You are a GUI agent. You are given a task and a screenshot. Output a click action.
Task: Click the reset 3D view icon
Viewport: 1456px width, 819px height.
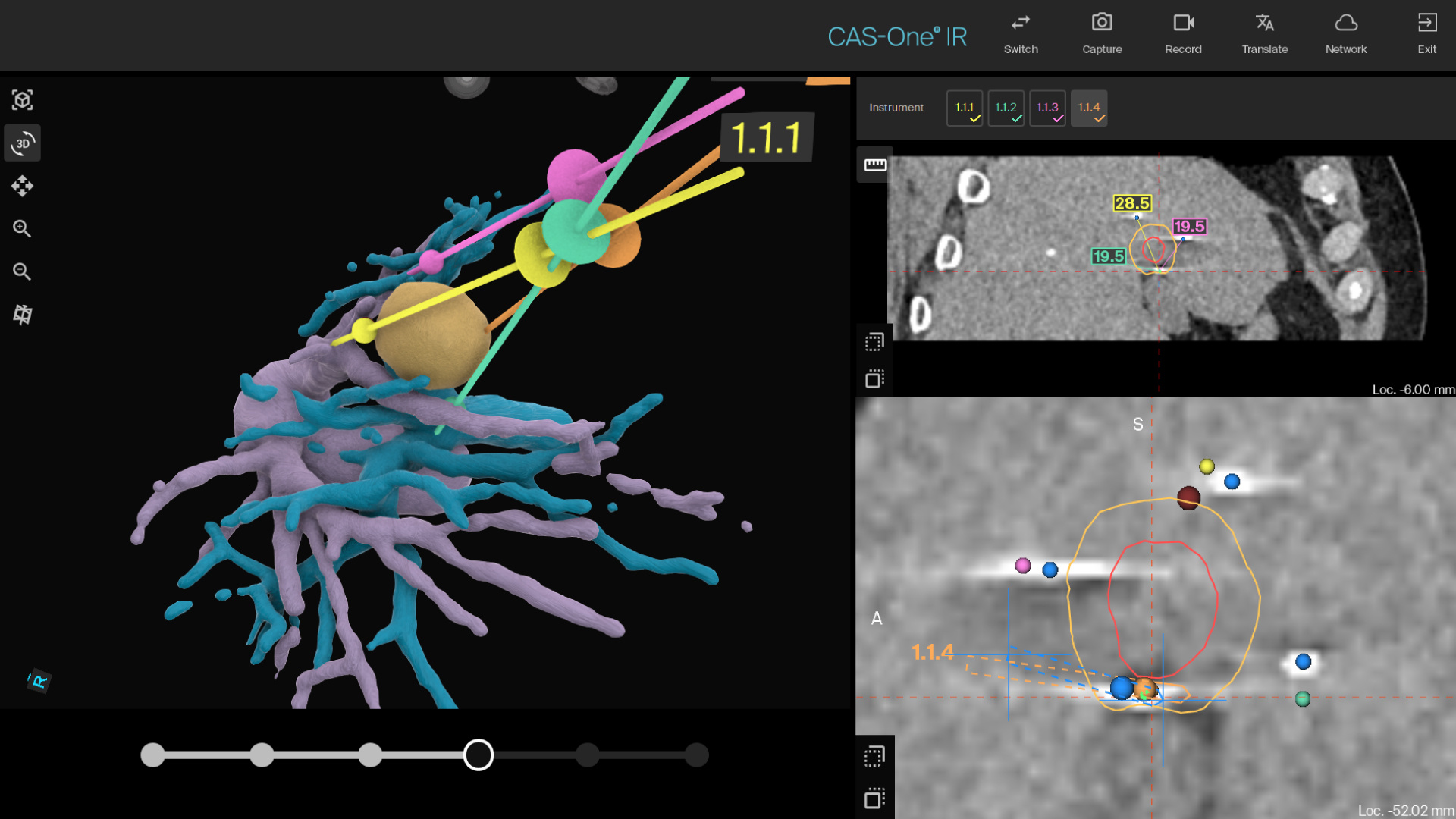(23, 99)
